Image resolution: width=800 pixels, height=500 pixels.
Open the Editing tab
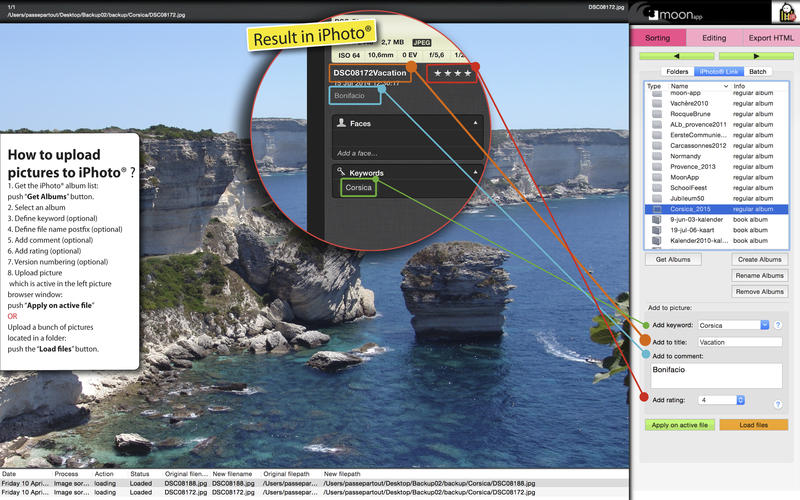[714, 38]
